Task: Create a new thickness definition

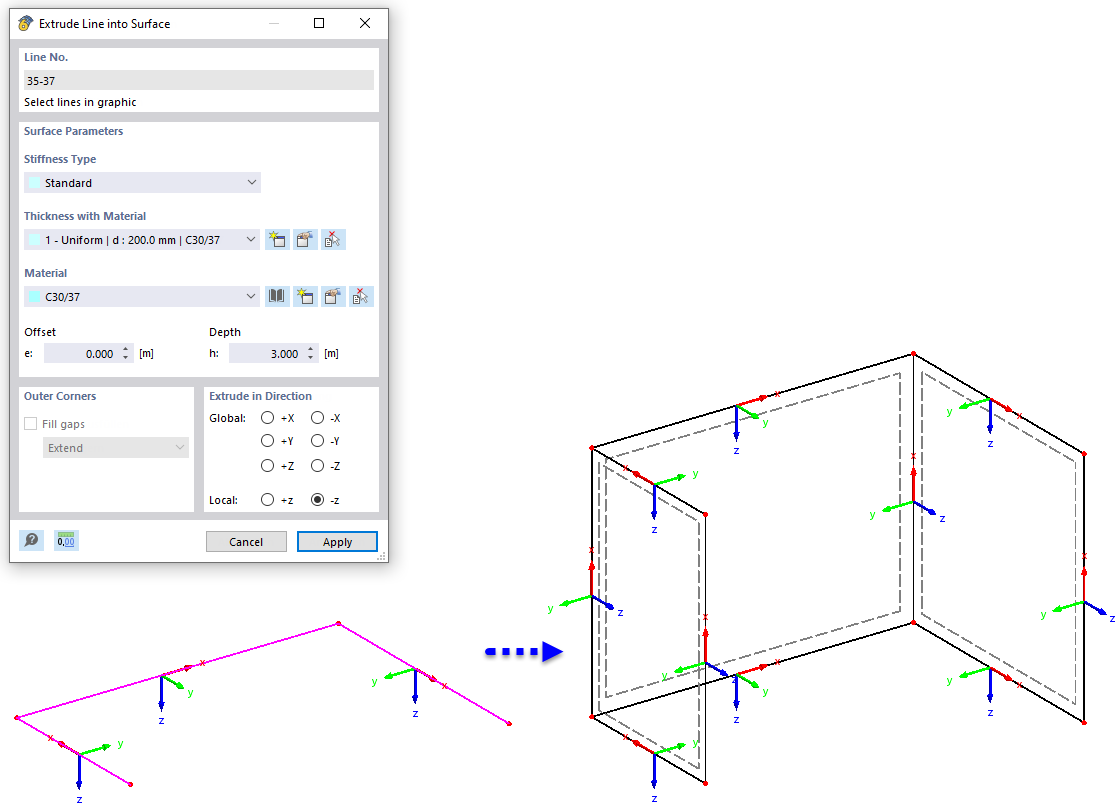Action: click(x=277, y=239)
